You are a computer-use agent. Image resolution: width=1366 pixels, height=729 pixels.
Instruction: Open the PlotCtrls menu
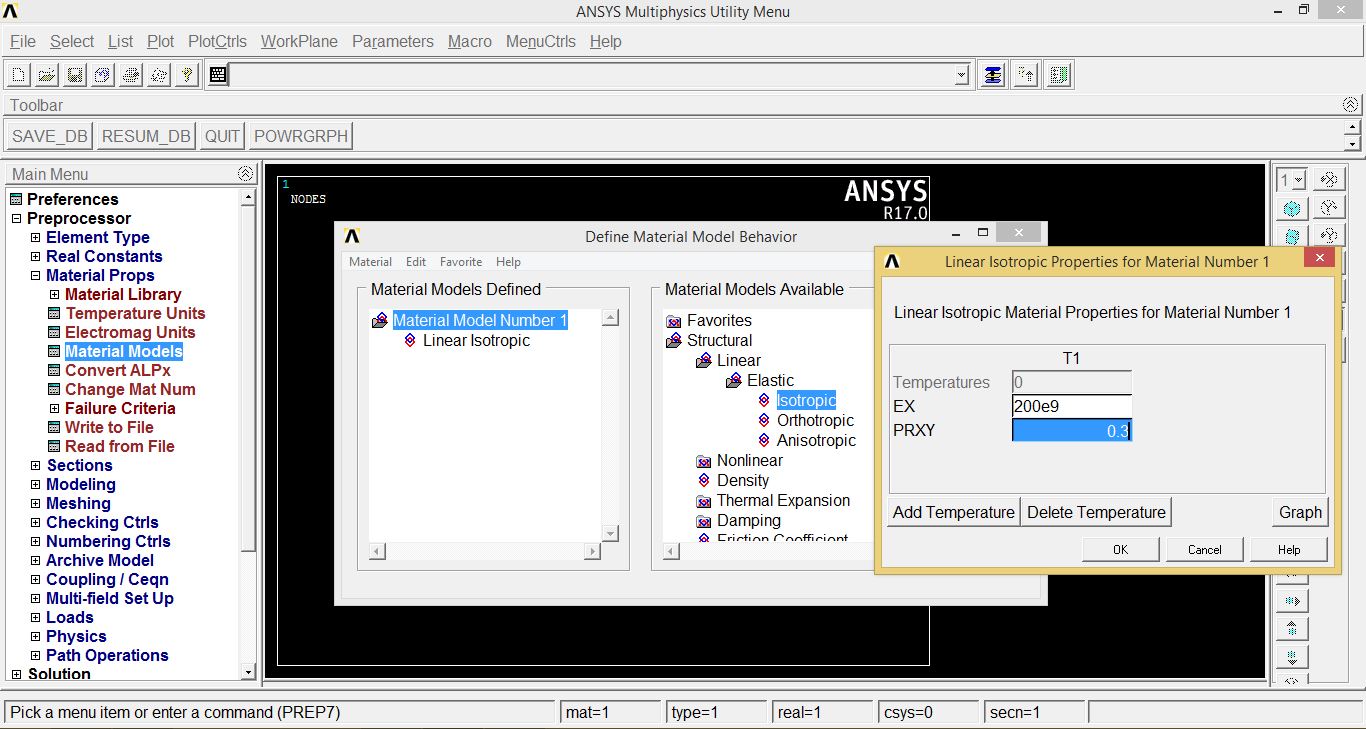point(217,41)
